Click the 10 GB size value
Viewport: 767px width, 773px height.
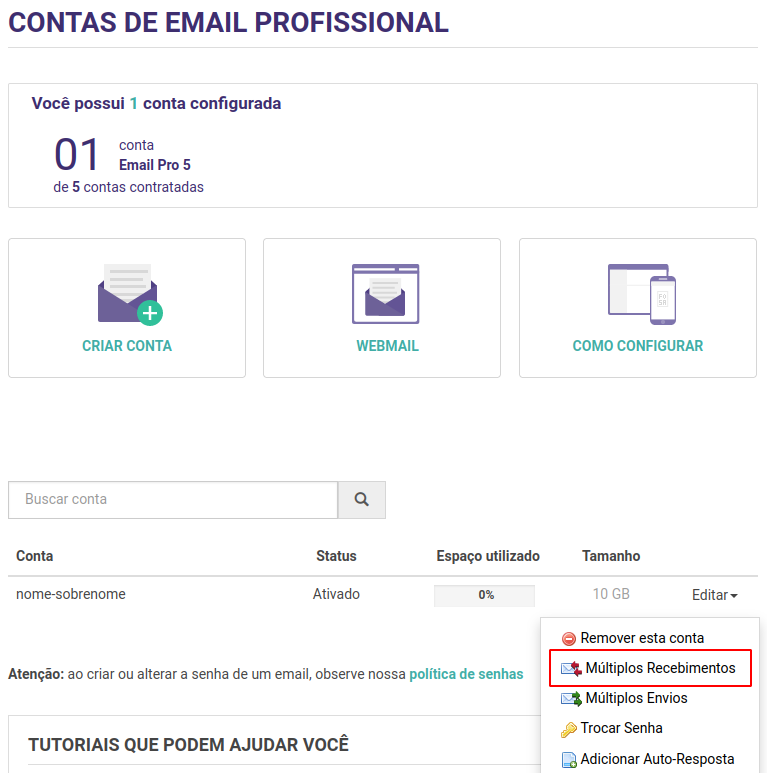coord(611,594)
